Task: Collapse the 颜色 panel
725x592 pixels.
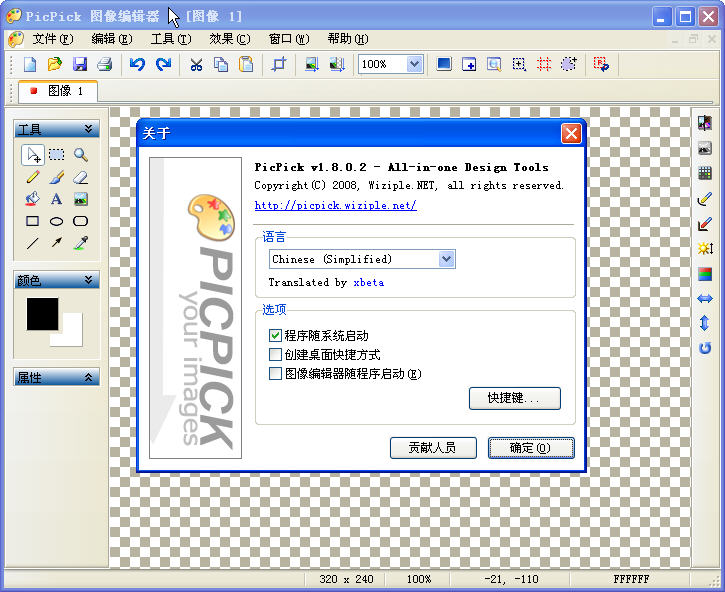Action: point(88,280)
